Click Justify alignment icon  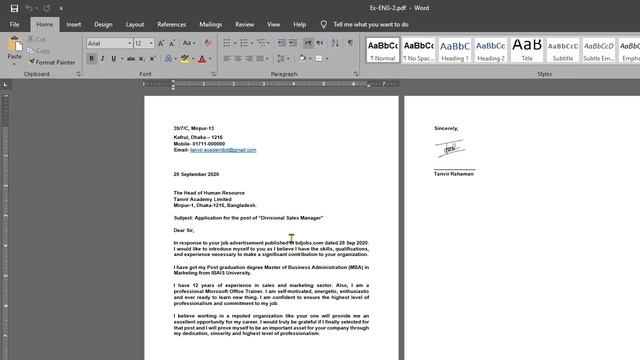click(260, 59)
